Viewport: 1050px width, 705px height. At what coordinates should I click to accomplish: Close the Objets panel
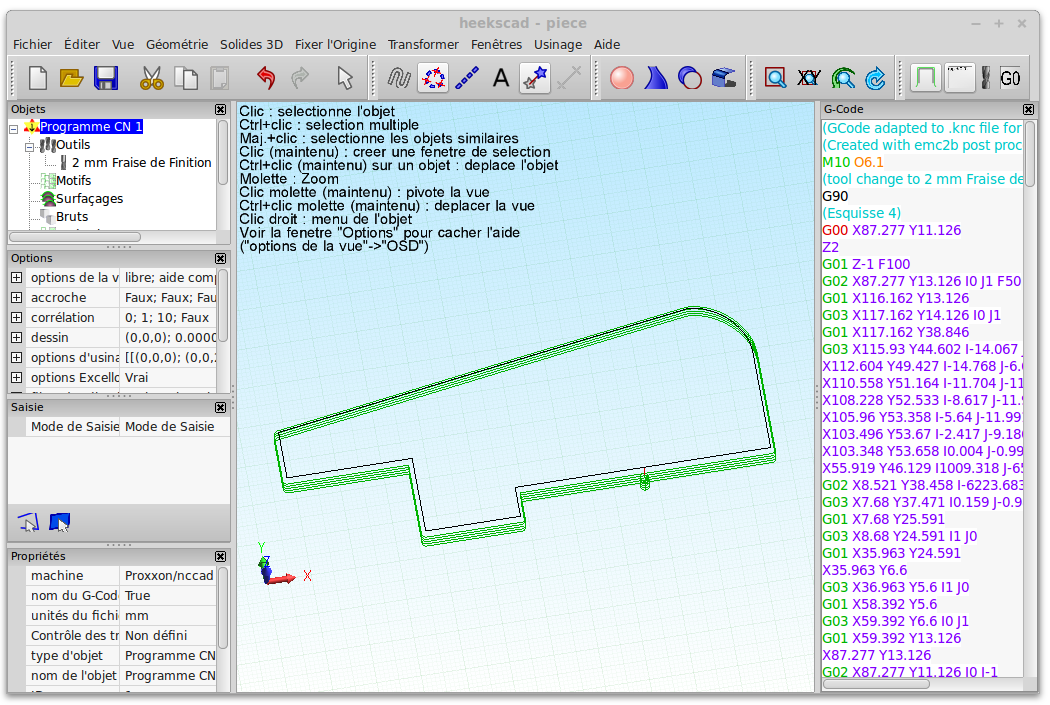pos(220,109)
